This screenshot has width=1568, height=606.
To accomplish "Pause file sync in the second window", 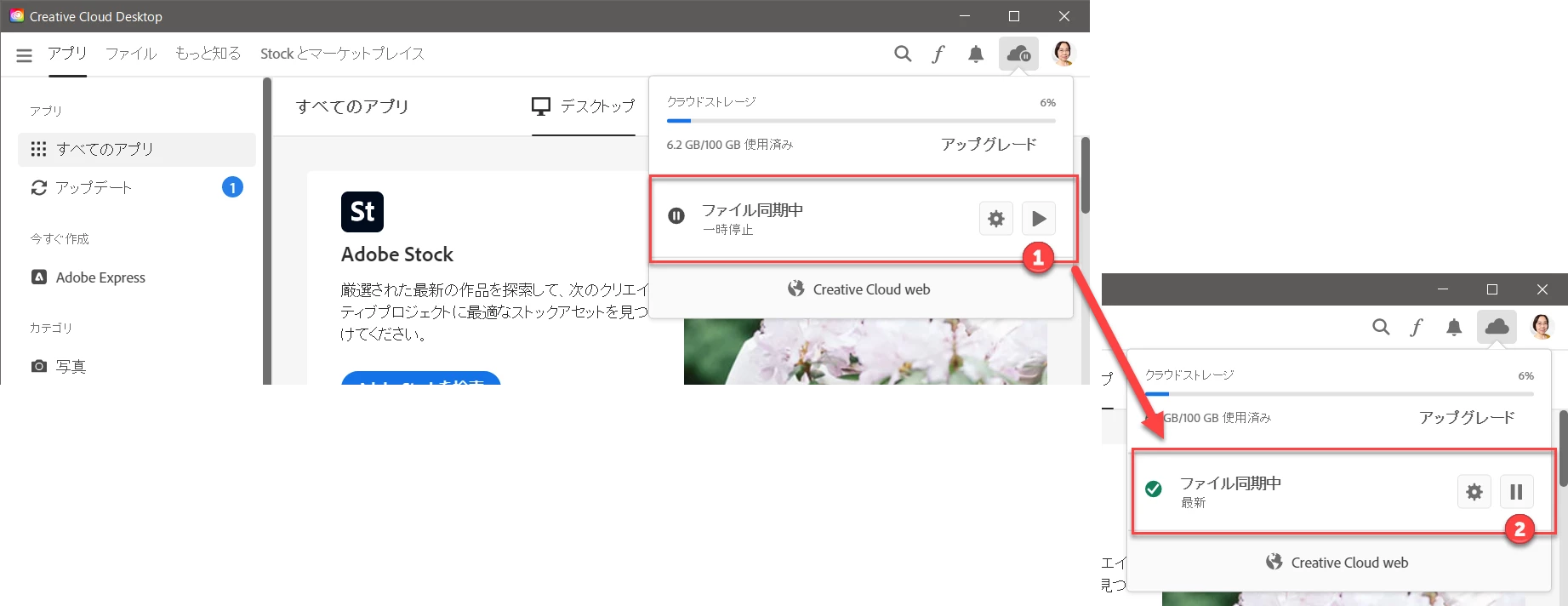I will coord(1516,492).
